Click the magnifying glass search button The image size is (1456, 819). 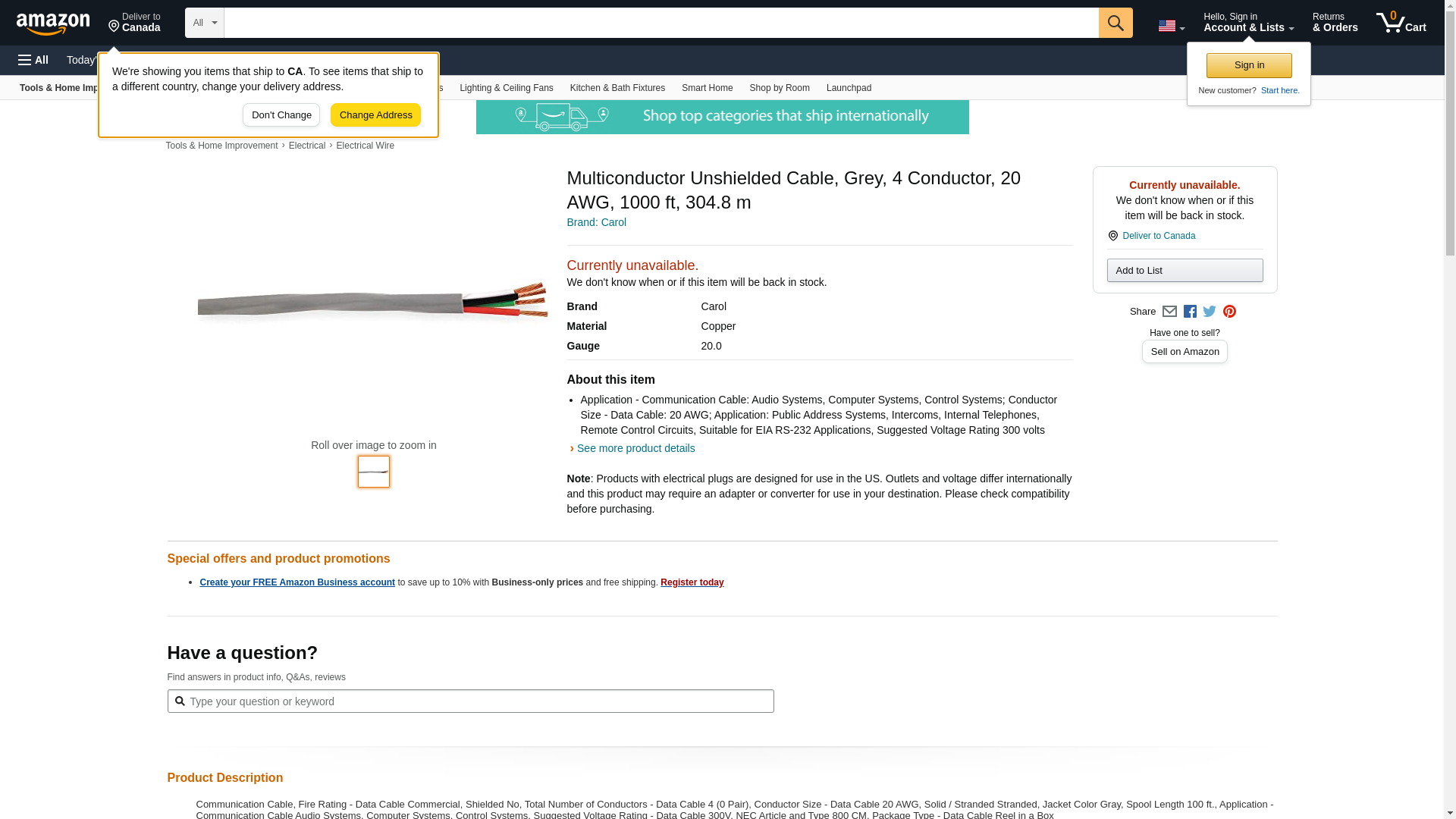click(1115, 23)
